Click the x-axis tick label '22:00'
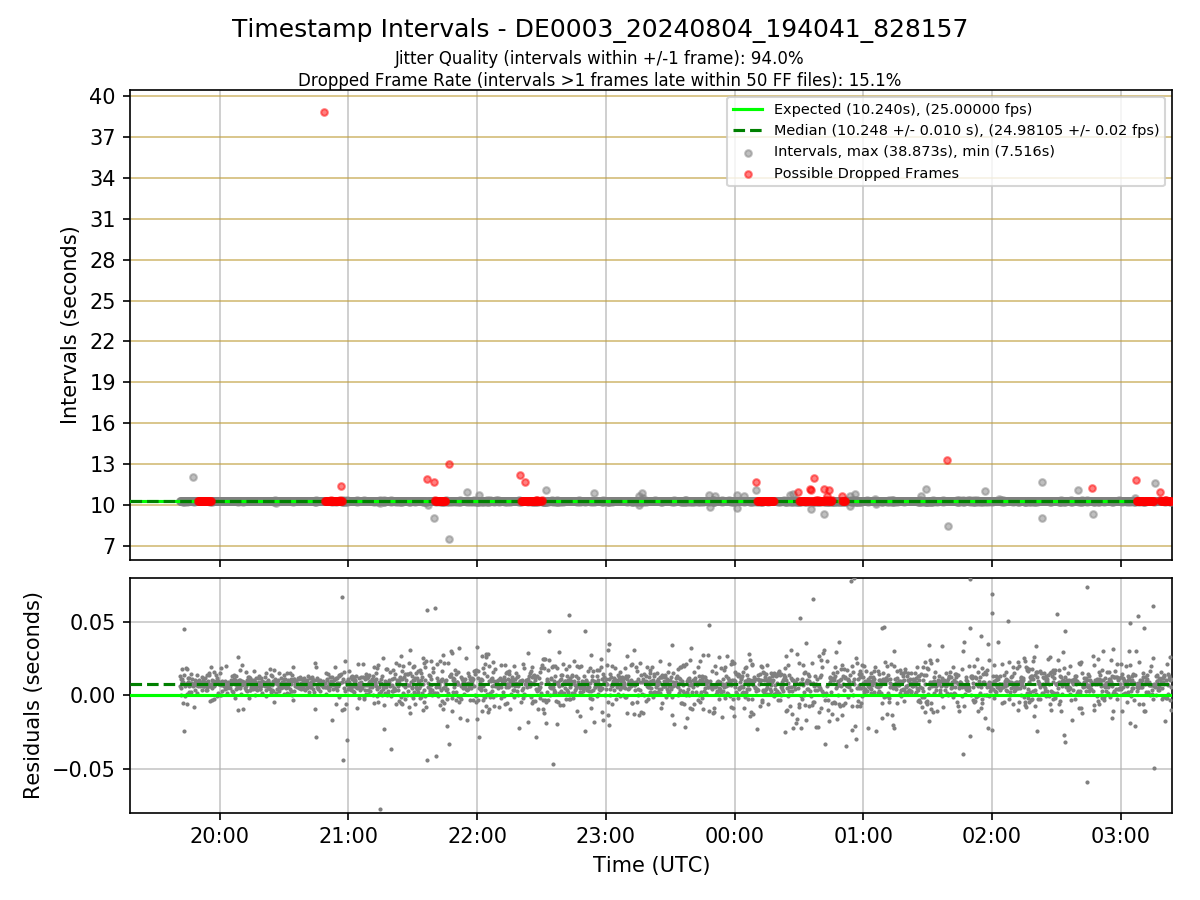 pos(477,835)
